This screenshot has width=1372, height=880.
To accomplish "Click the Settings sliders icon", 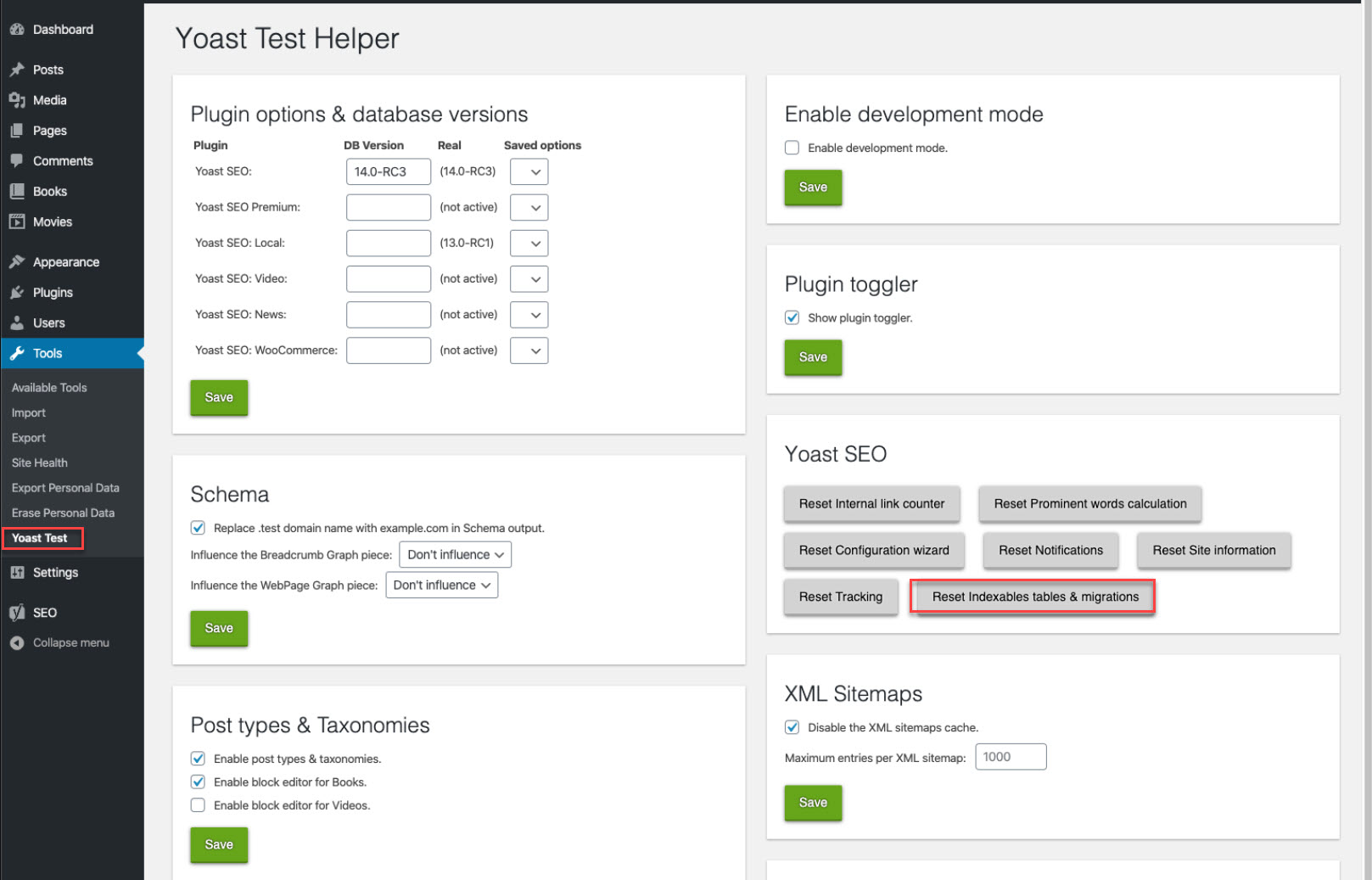I will [x=17, y=573].
